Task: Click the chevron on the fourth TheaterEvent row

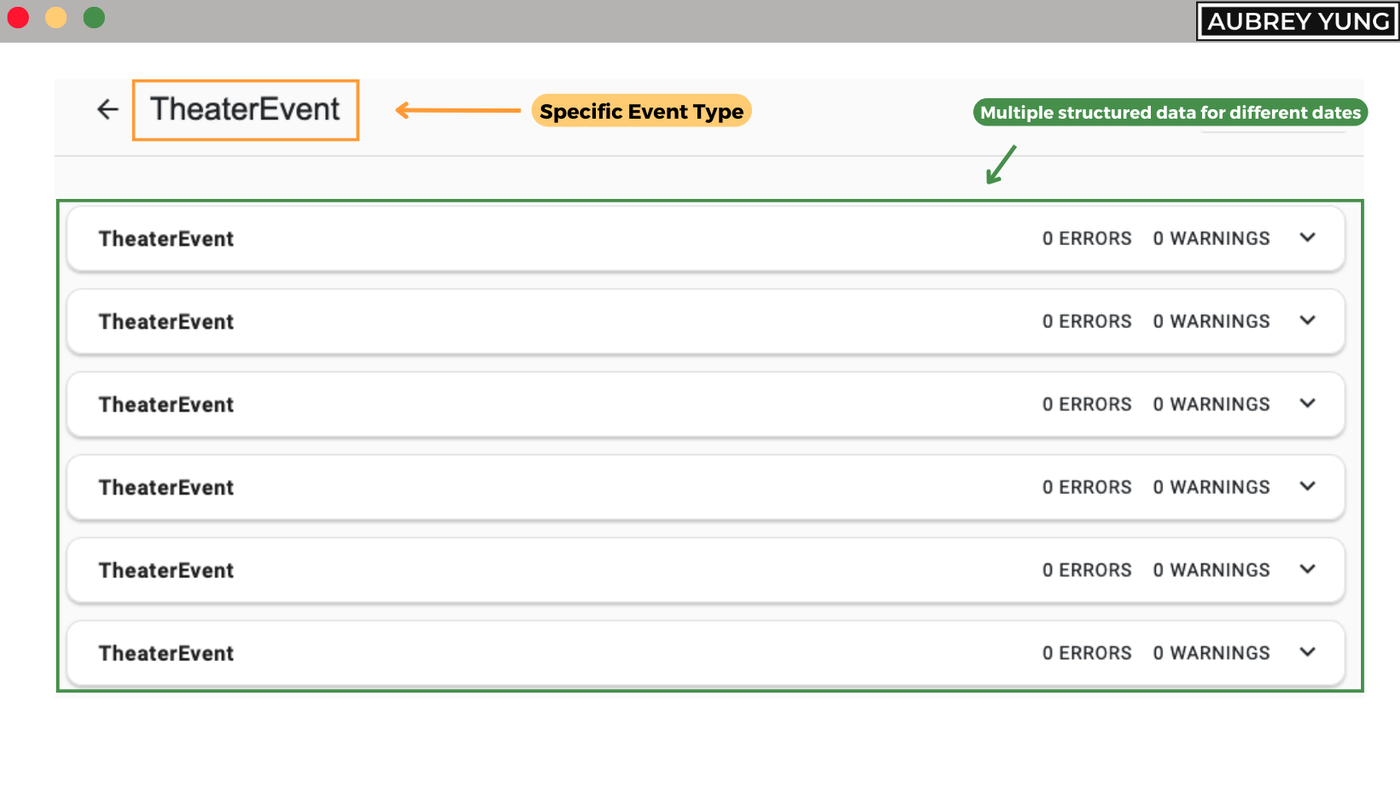Action: point(1307,486)
